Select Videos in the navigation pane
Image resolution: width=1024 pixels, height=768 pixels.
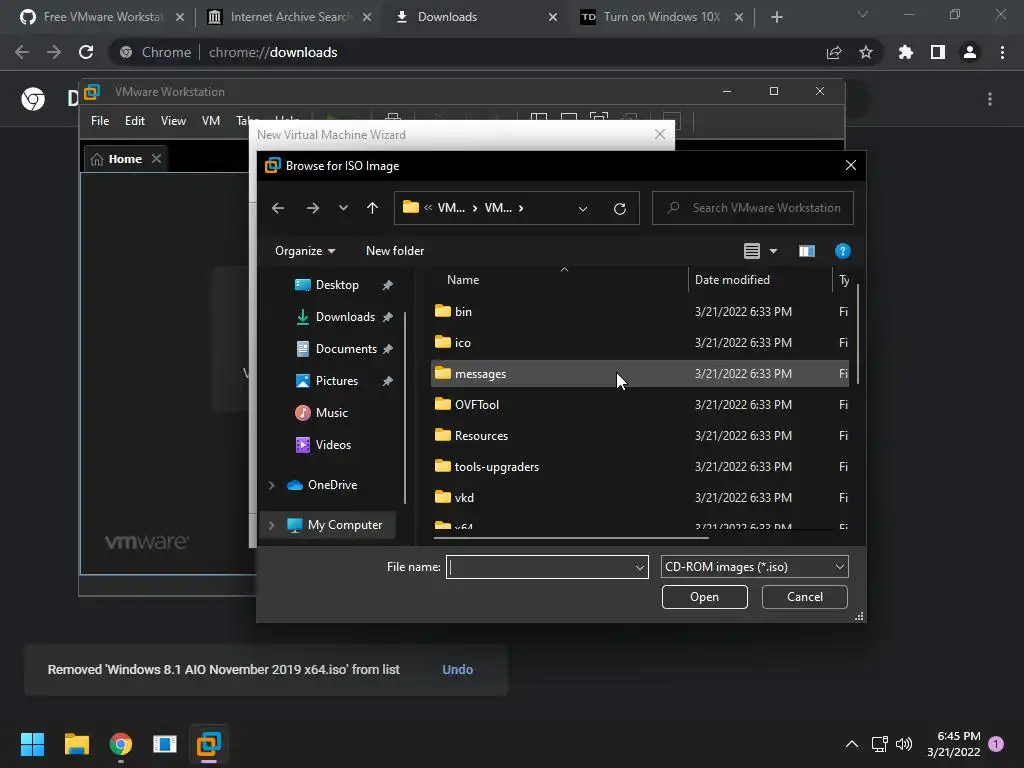point(333,445)
